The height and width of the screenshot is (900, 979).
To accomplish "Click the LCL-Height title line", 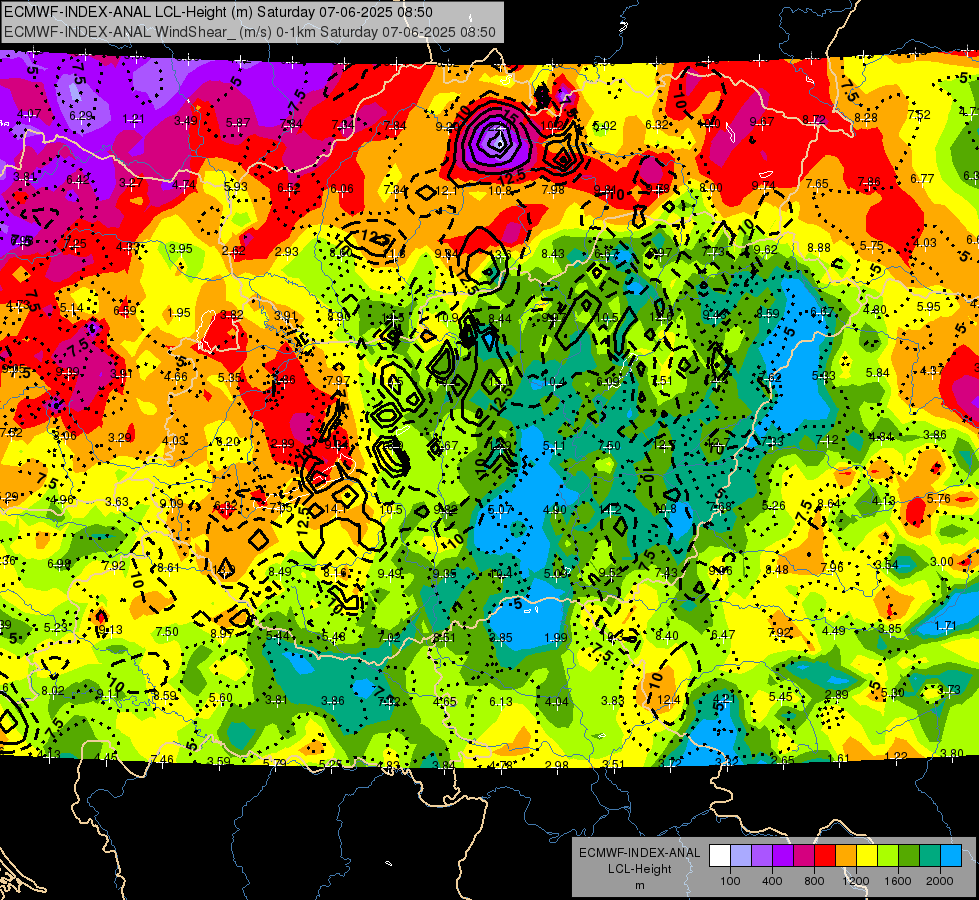I will 219,12.
